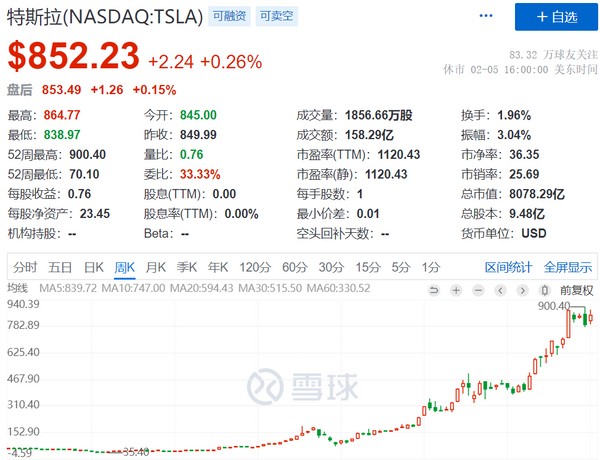Viewport: 600px width, 460px height.
Task: Click the $852.23 current price
Action: [73, 56]
